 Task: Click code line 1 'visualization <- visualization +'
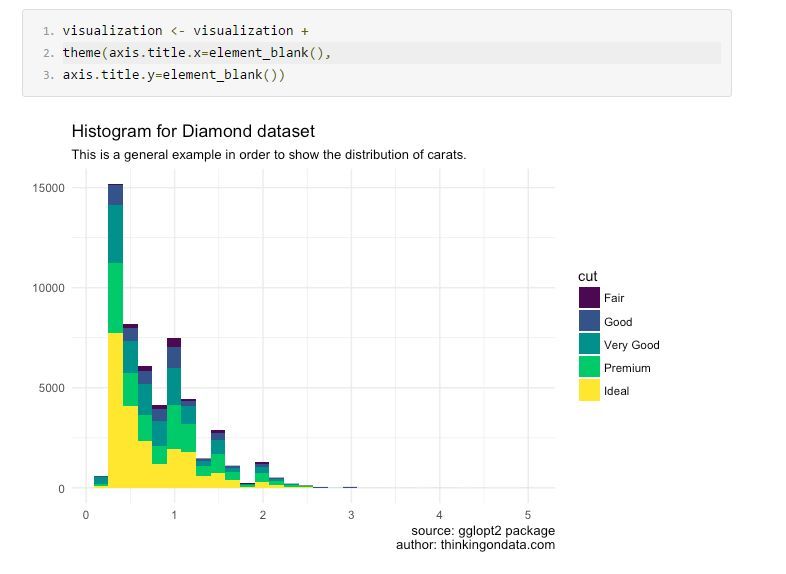[185, 31]
